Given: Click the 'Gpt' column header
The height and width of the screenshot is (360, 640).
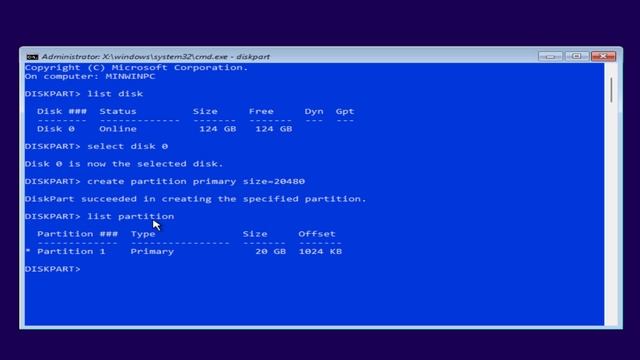Looking at the screenshot, I should pyautogui.click(x=345, y=111).
